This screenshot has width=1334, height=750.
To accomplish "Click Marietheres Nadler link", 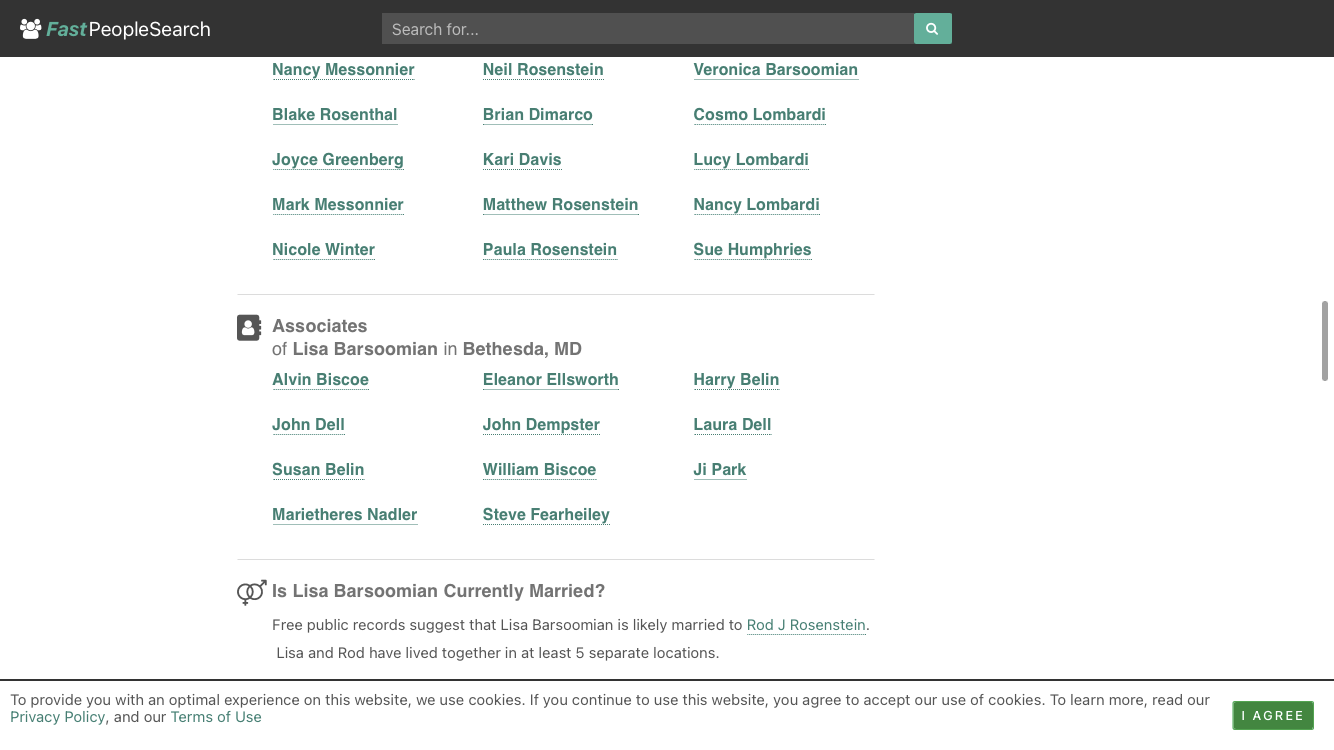I will point(345,514).
